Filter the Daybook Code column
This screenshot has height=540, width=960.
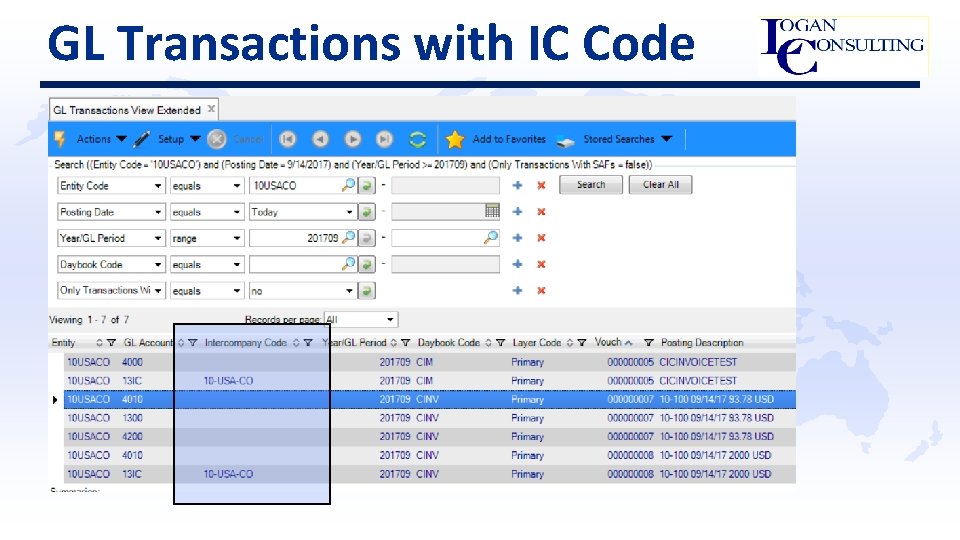[x=500, y=343]
